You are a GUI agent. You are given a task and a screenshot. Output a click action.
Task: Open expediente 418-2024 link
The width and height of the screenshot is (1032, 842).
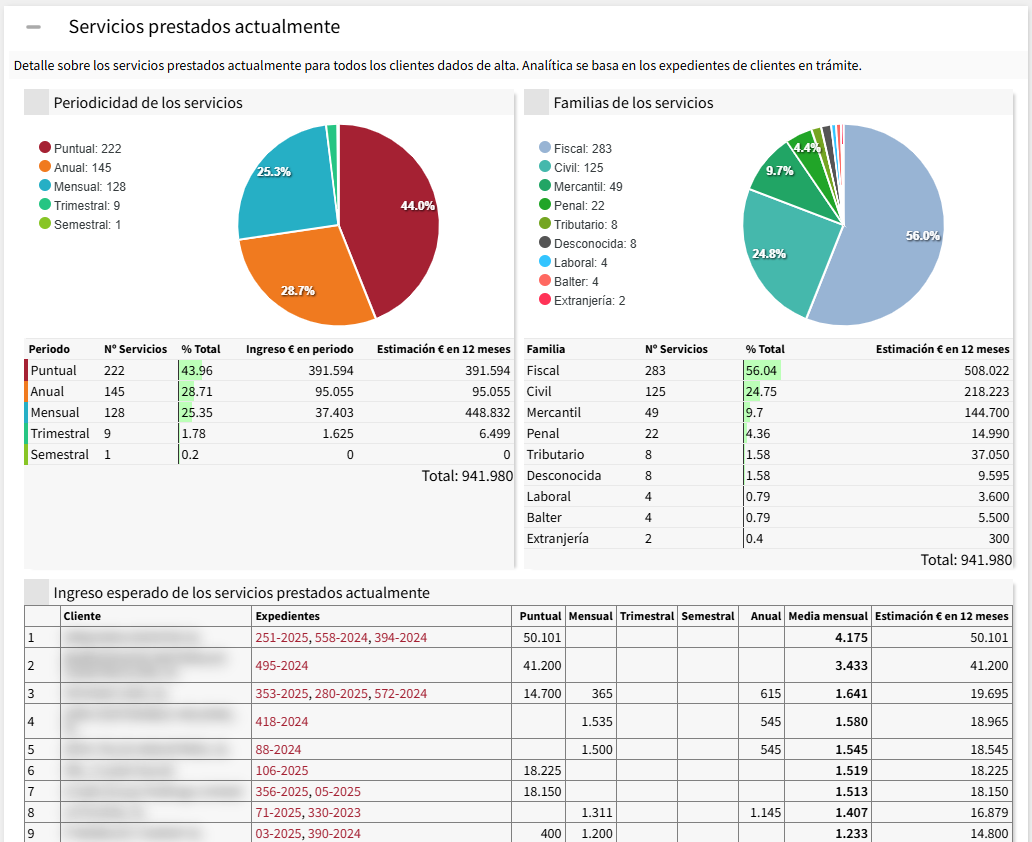coord(282,721)
